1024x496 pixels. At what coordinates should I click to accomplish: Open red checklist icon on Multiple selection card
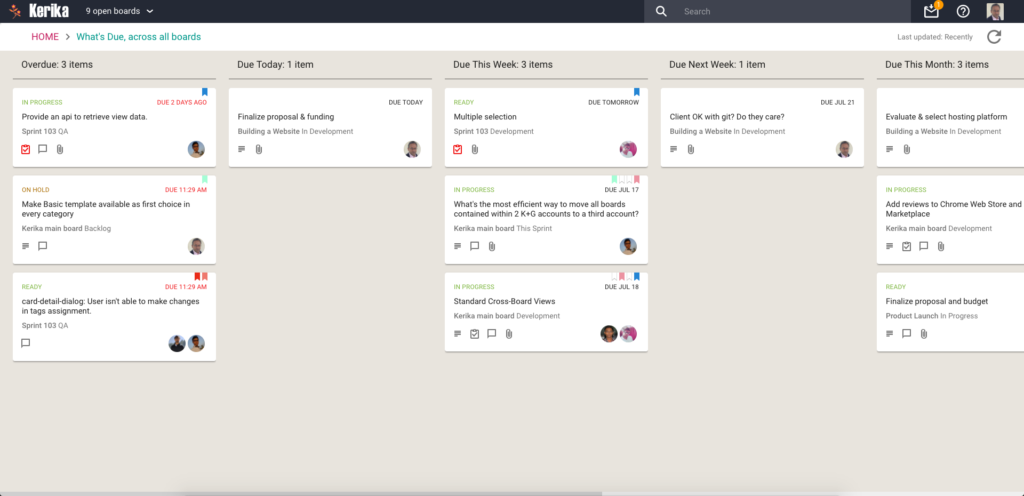click(458, 149)
